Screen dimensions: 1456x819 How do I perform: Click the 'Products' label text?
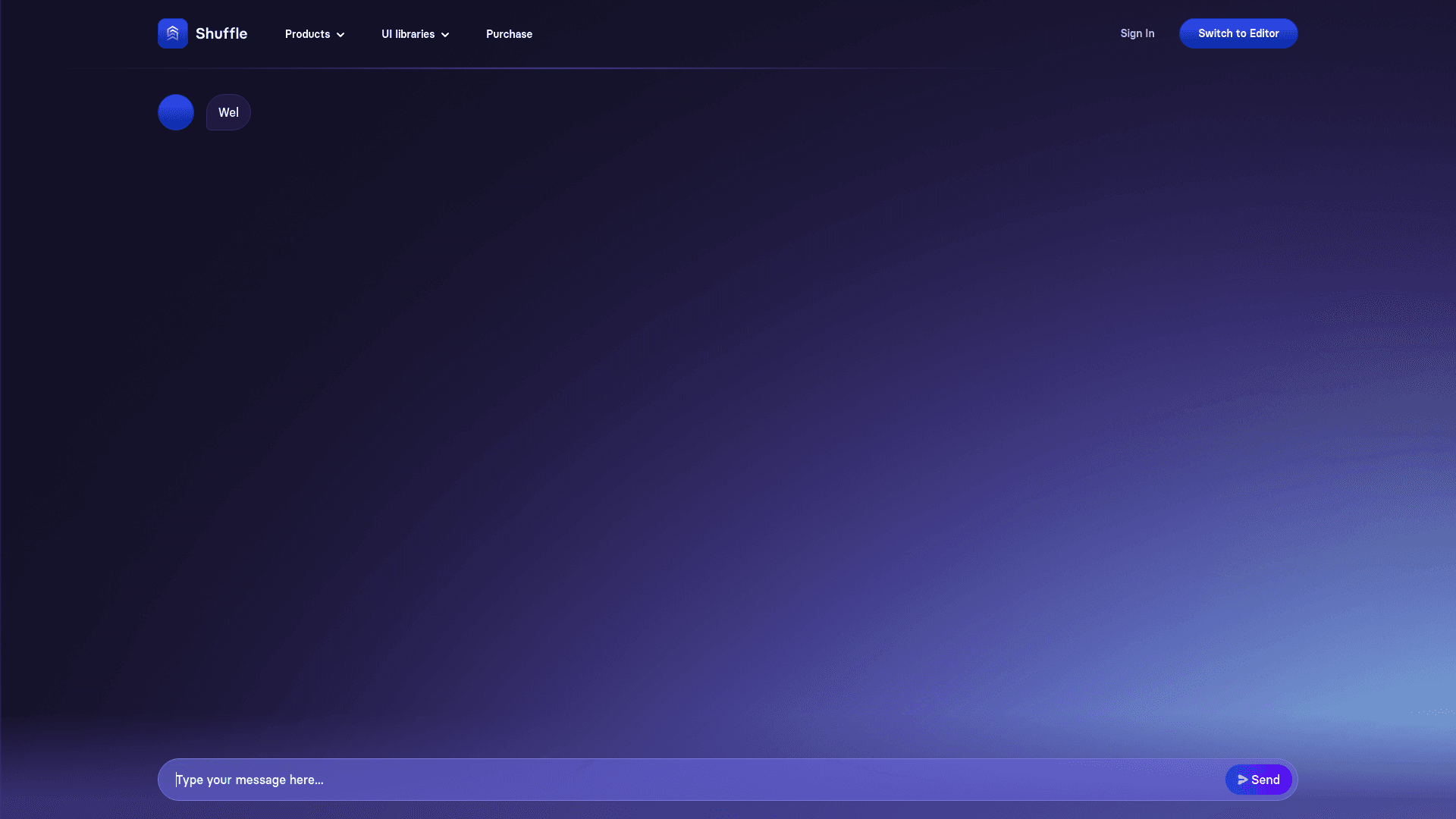coord(307,34)
